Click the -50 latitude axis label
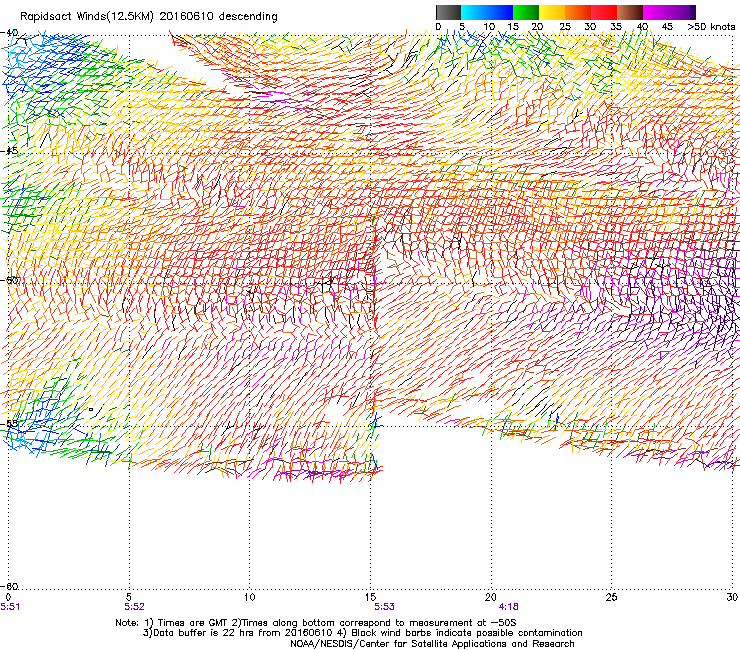Screen dimensions: 740x650 coord(10,280)
